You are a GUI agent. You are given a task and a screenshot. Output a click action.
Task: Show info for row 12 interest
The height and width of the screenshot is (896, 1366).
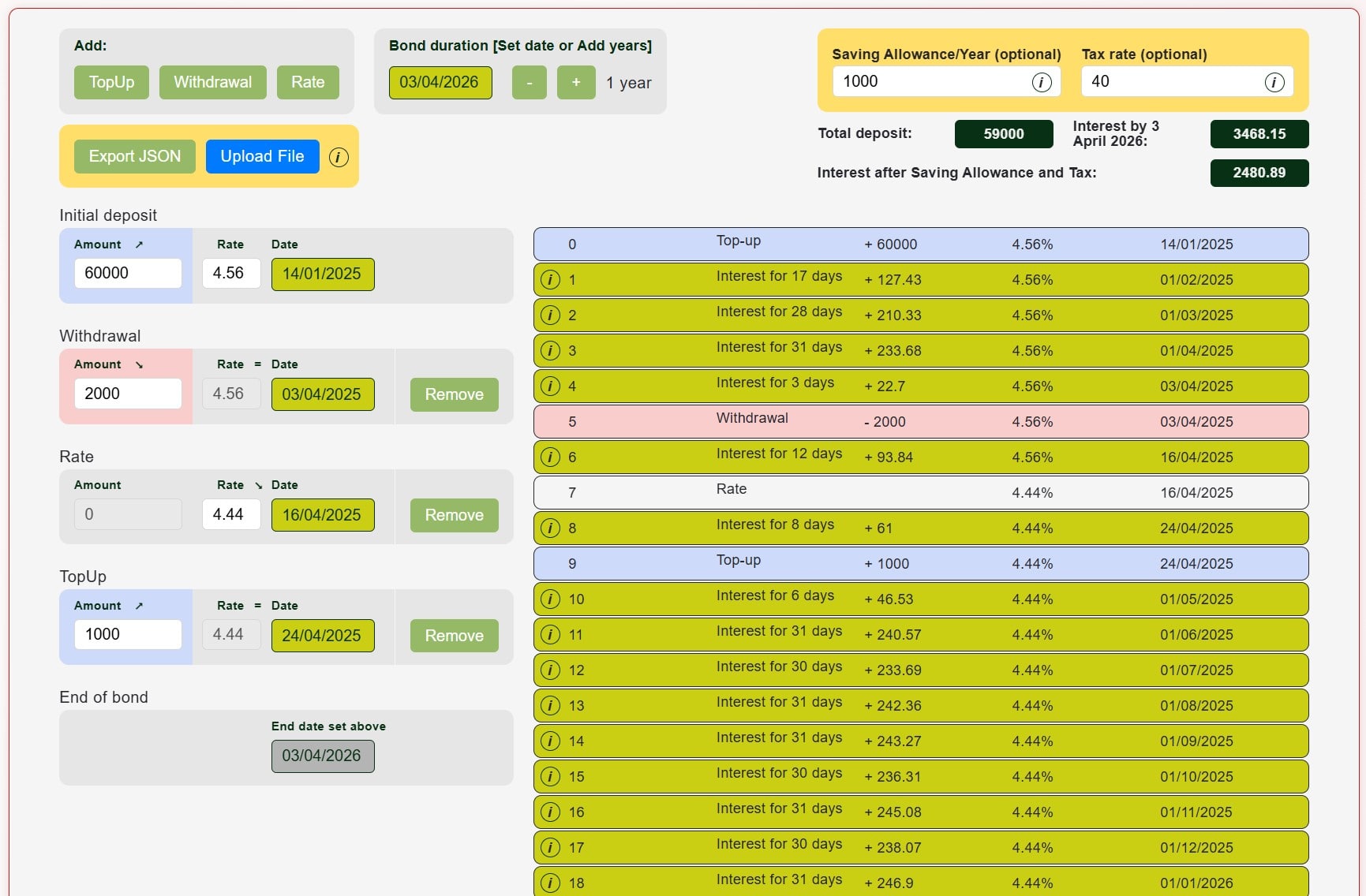550,670
